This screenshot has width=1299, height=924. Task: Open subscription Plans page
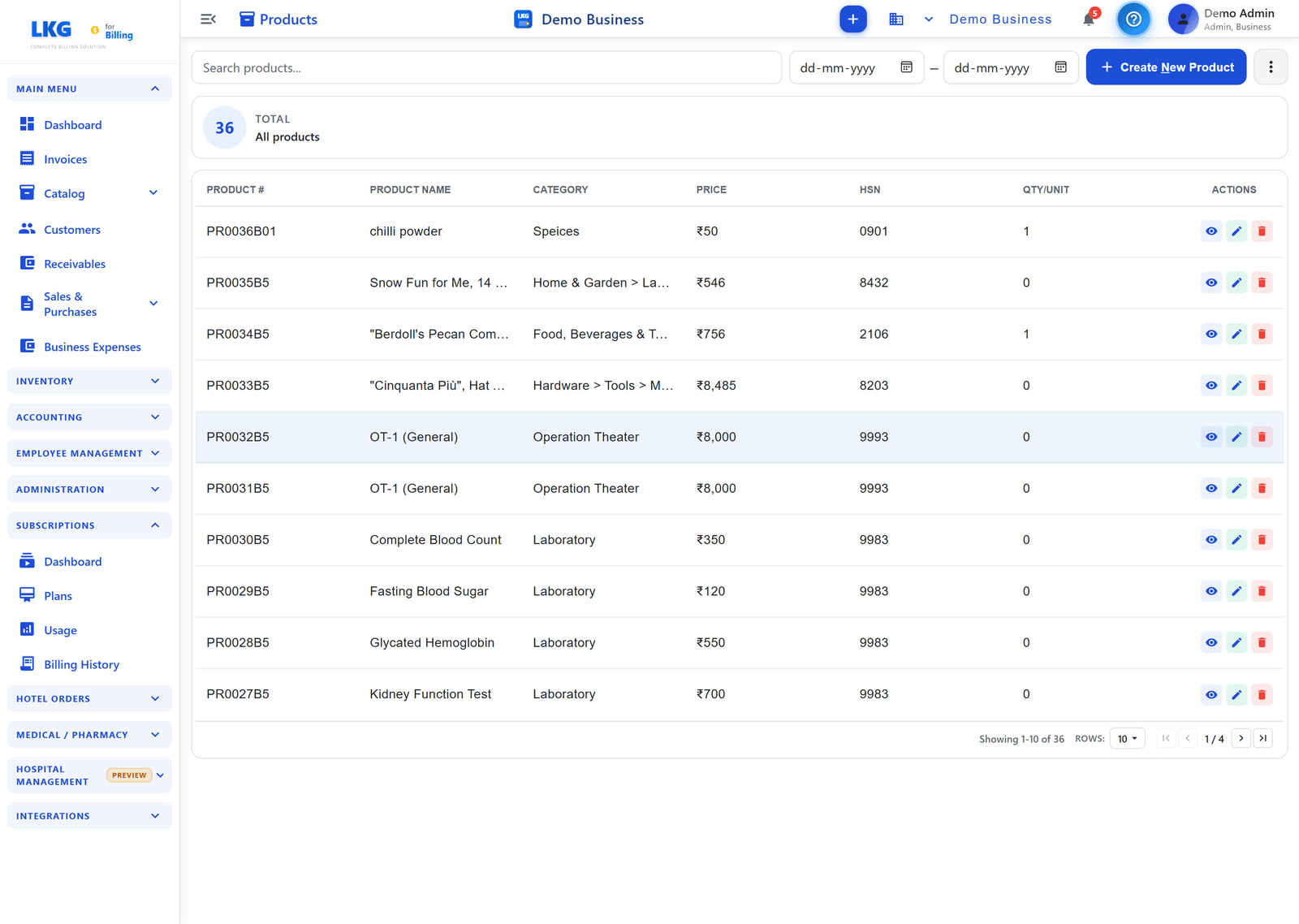89,596
